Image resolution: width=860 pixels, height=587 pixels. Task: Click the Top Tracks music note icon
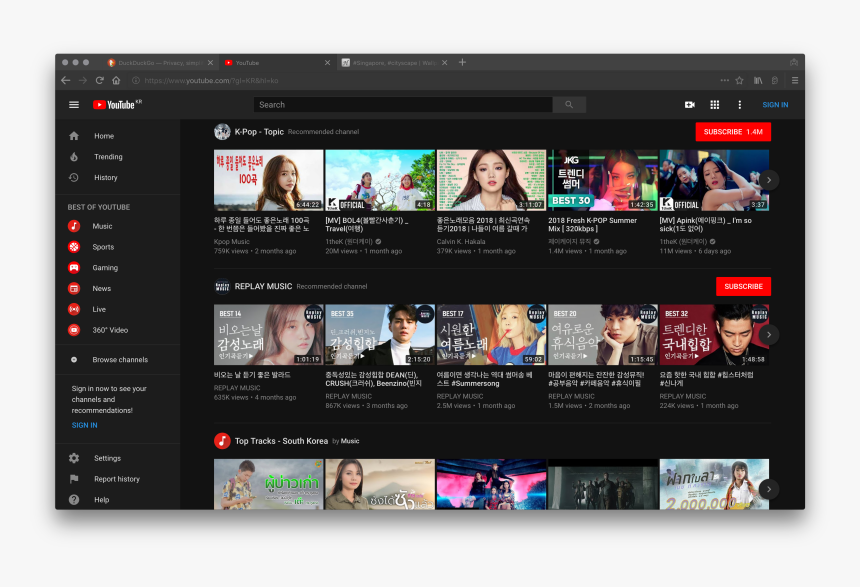pos(222,441)
